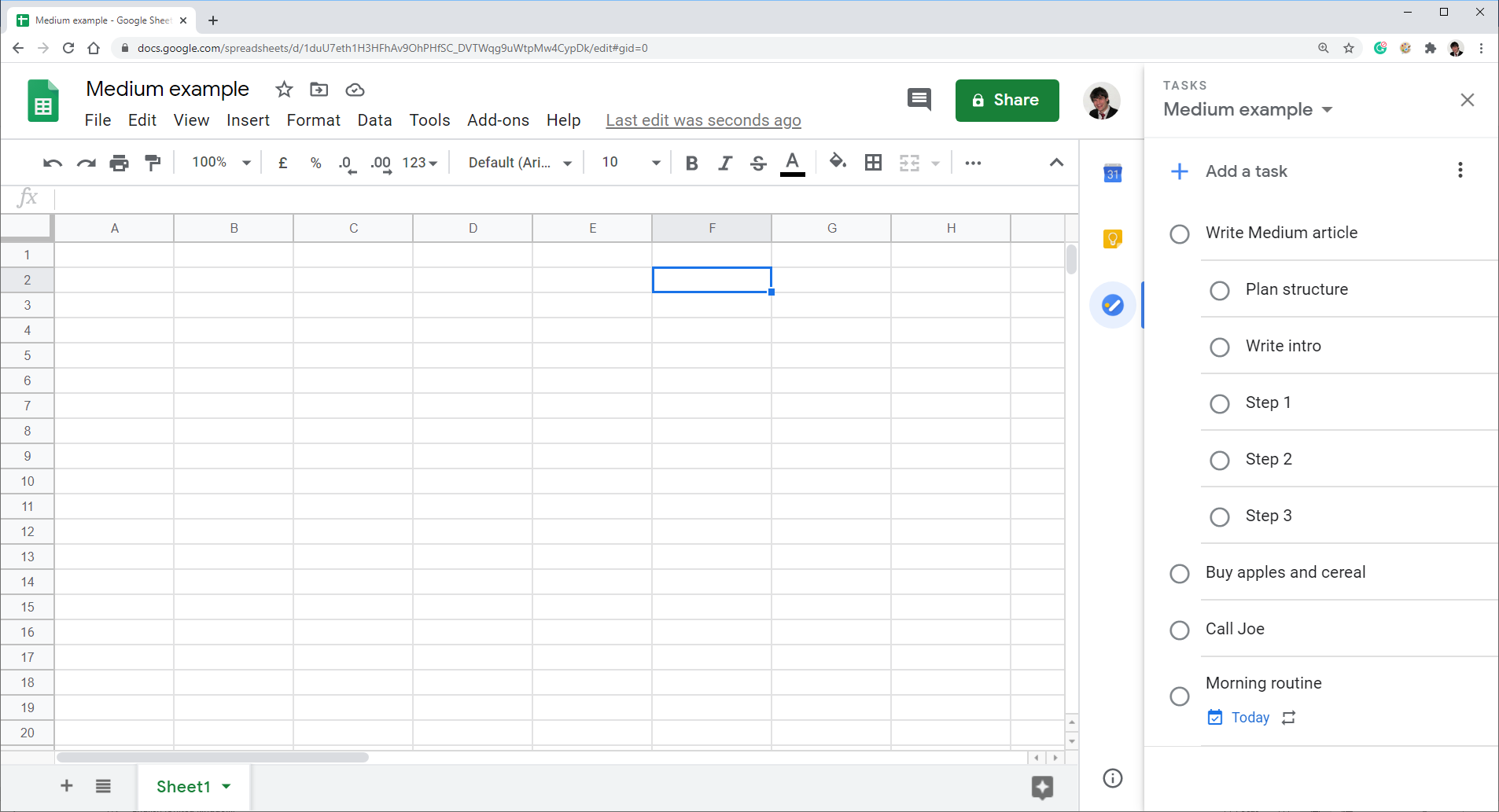Image resolution: width=1499 pixels, height=812 pixels.
Task: Open the zoom 100% dropdown
Action: [x=221, y=163]
